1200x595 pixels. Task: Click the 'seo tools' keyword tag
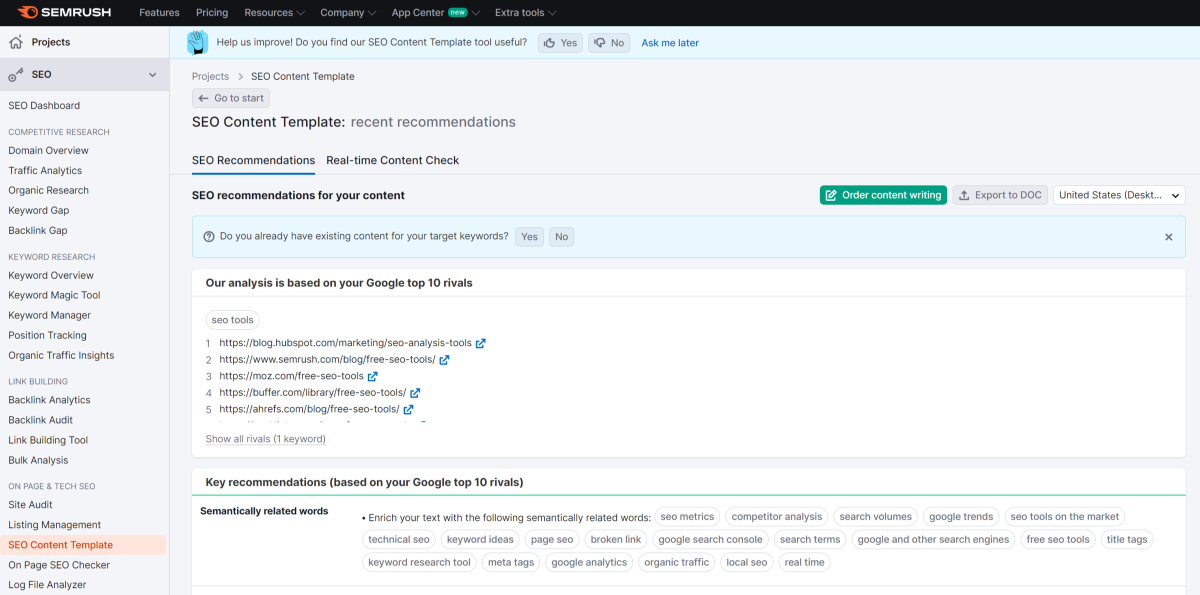click(233, 320)
